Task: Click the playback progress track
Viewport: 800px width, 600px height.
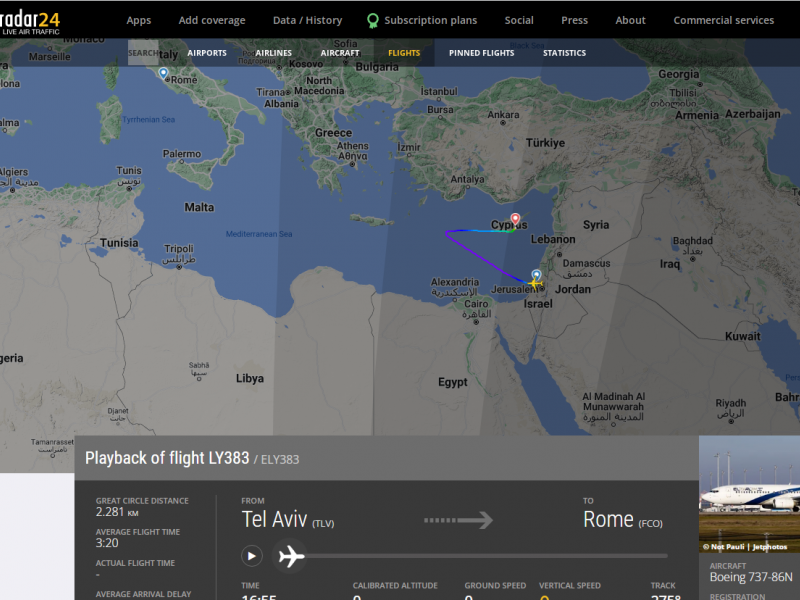Action: [486, 556]
